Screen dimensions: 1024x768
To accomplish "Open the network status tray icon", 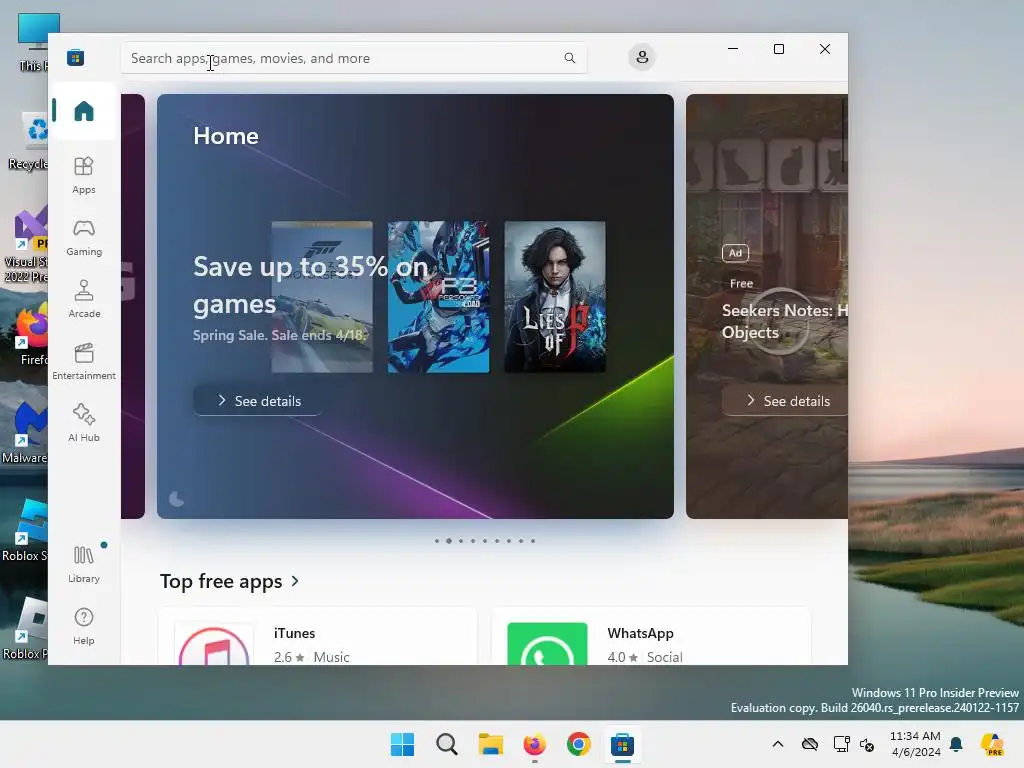I will 841,744.
